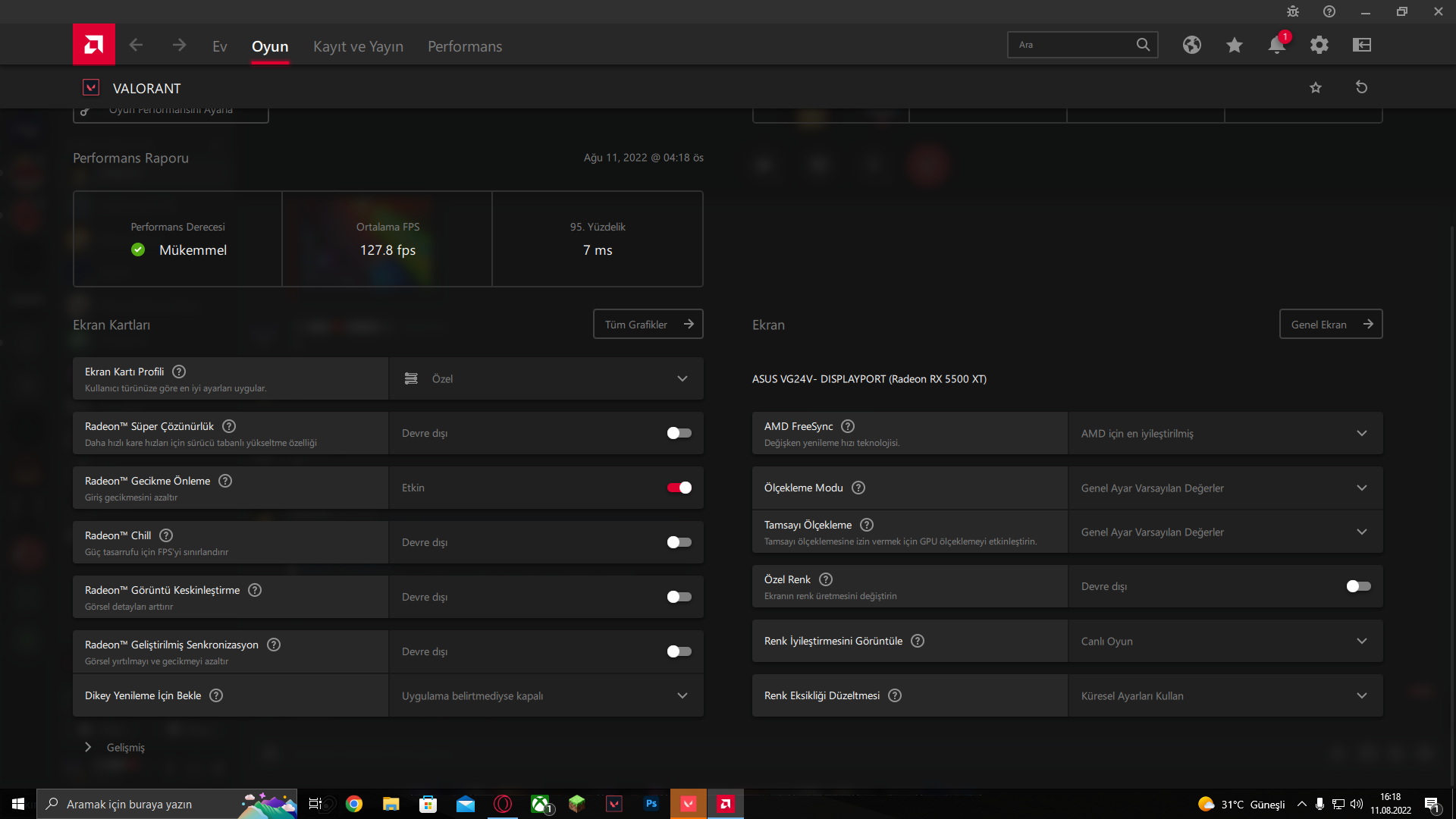Click the Performans Derecesi Mükemmel card

click(178, 239)
